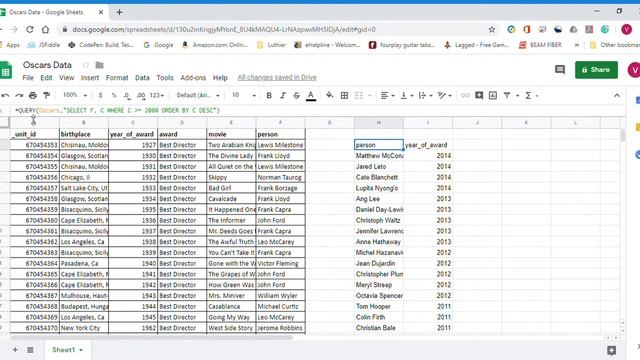The image size is (640, 360).
Task: Click the formula bar QUERY text
Action: pos(118,110)
